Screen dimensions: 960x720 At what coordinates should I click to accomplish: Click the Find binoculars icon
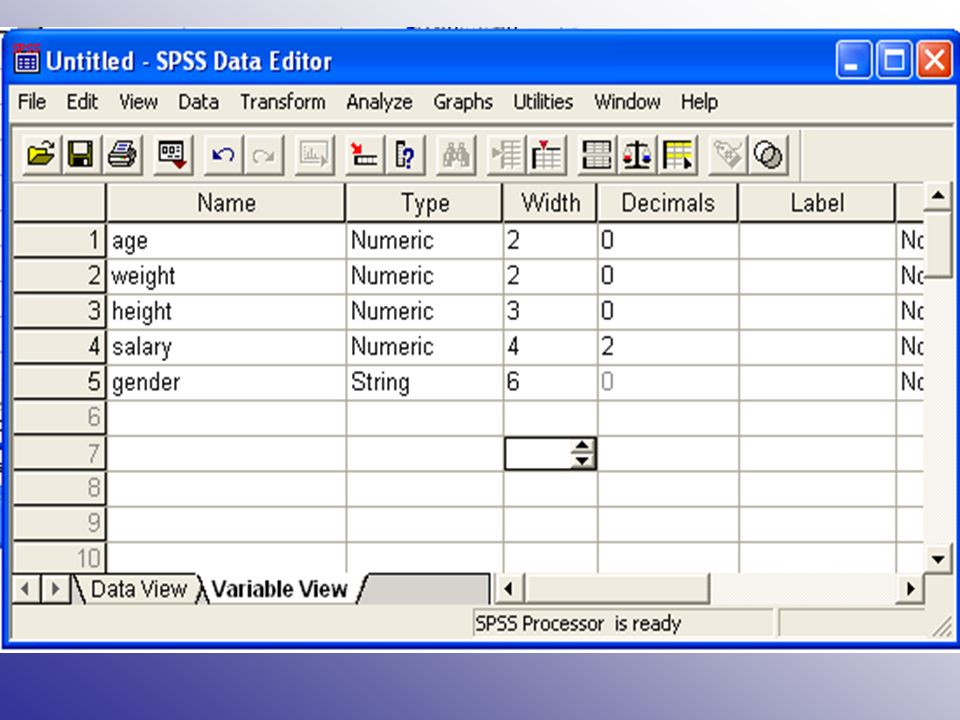(x=456, y=154)
